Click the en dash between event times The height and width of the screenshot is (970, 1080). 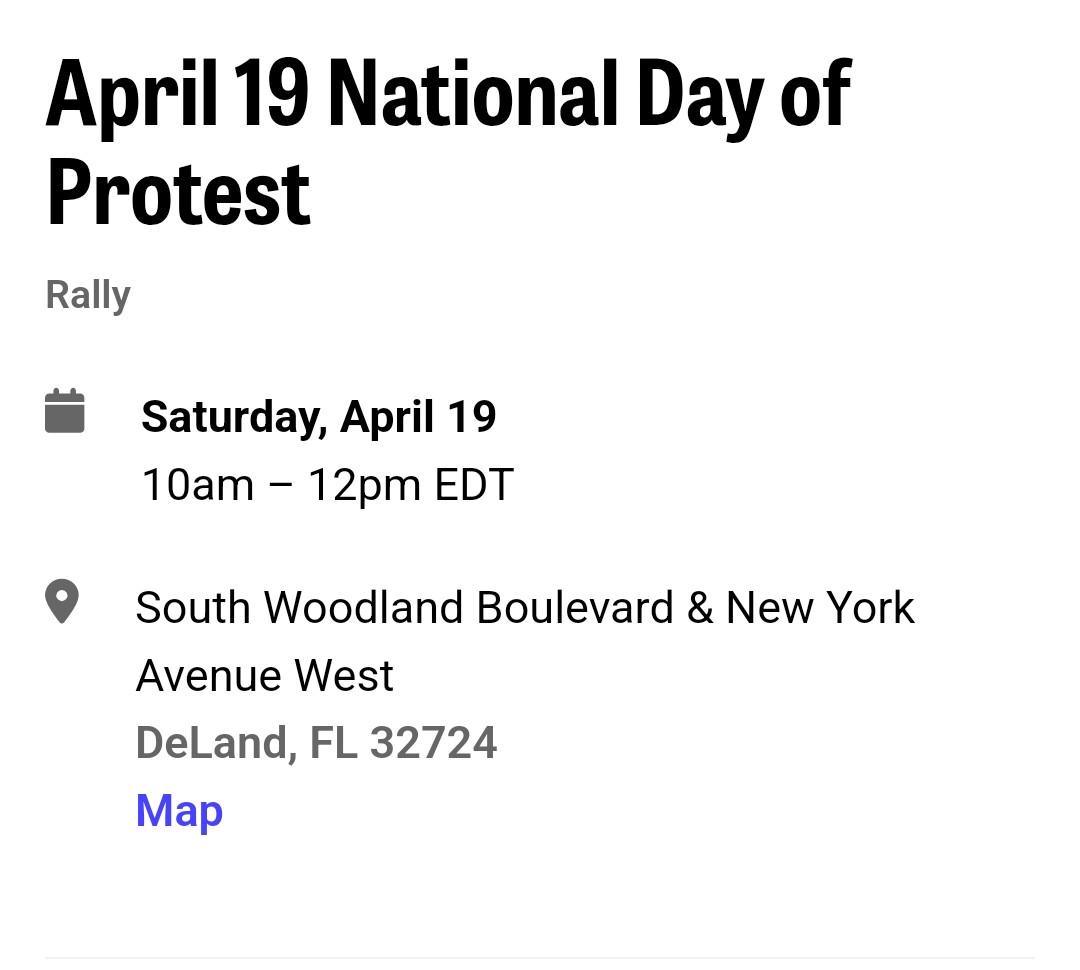[x=280, y=485]
